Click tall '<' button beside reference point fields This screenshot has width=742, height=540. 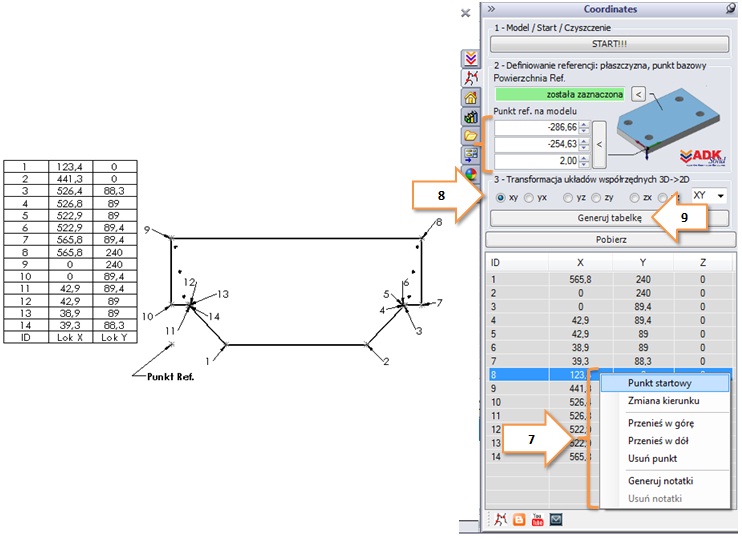pos(599,144)
